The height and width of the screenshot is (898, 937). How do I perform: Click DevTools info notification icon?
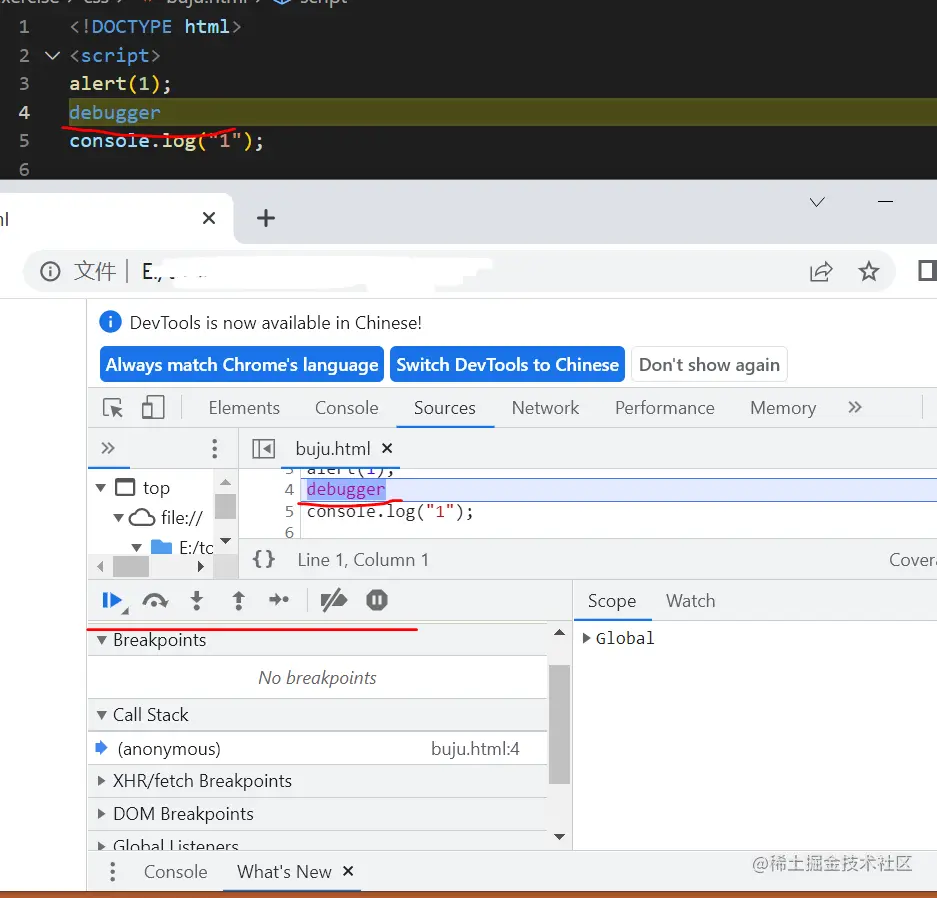point(111,322)
